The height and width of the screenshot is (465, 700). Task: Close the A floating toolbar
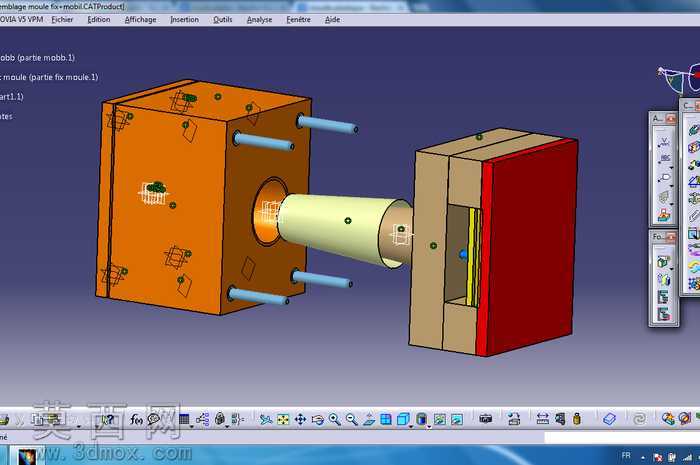(671, 119)
